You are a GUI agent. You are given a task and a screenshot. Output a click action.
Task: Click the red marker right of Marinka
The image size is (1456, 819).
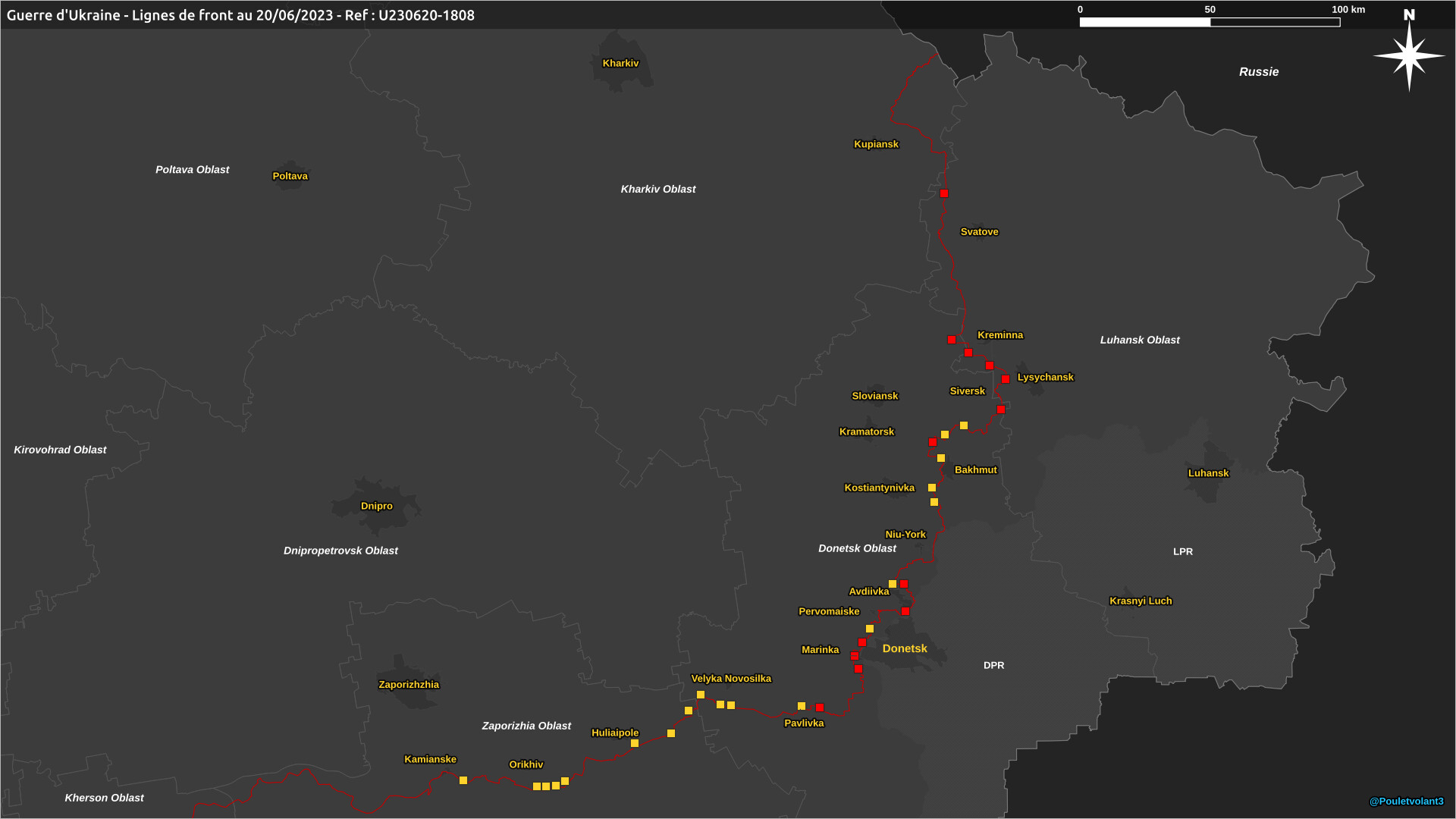tap(855, 656)
